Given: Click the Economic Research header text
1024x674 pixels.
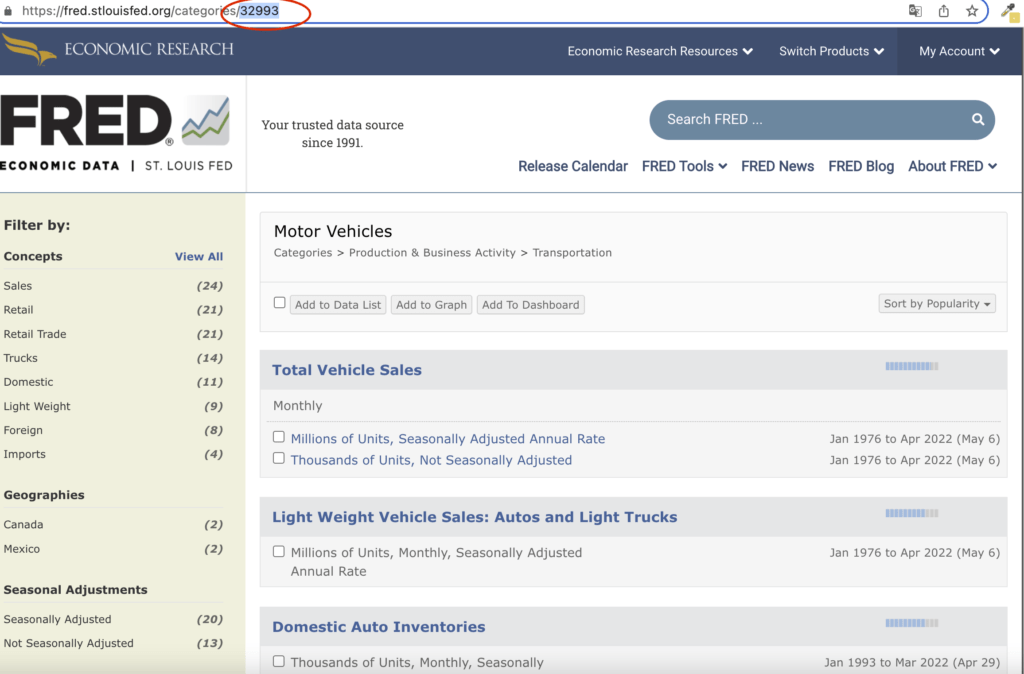Looking at the screenshot, I should (x=149, y=49).
